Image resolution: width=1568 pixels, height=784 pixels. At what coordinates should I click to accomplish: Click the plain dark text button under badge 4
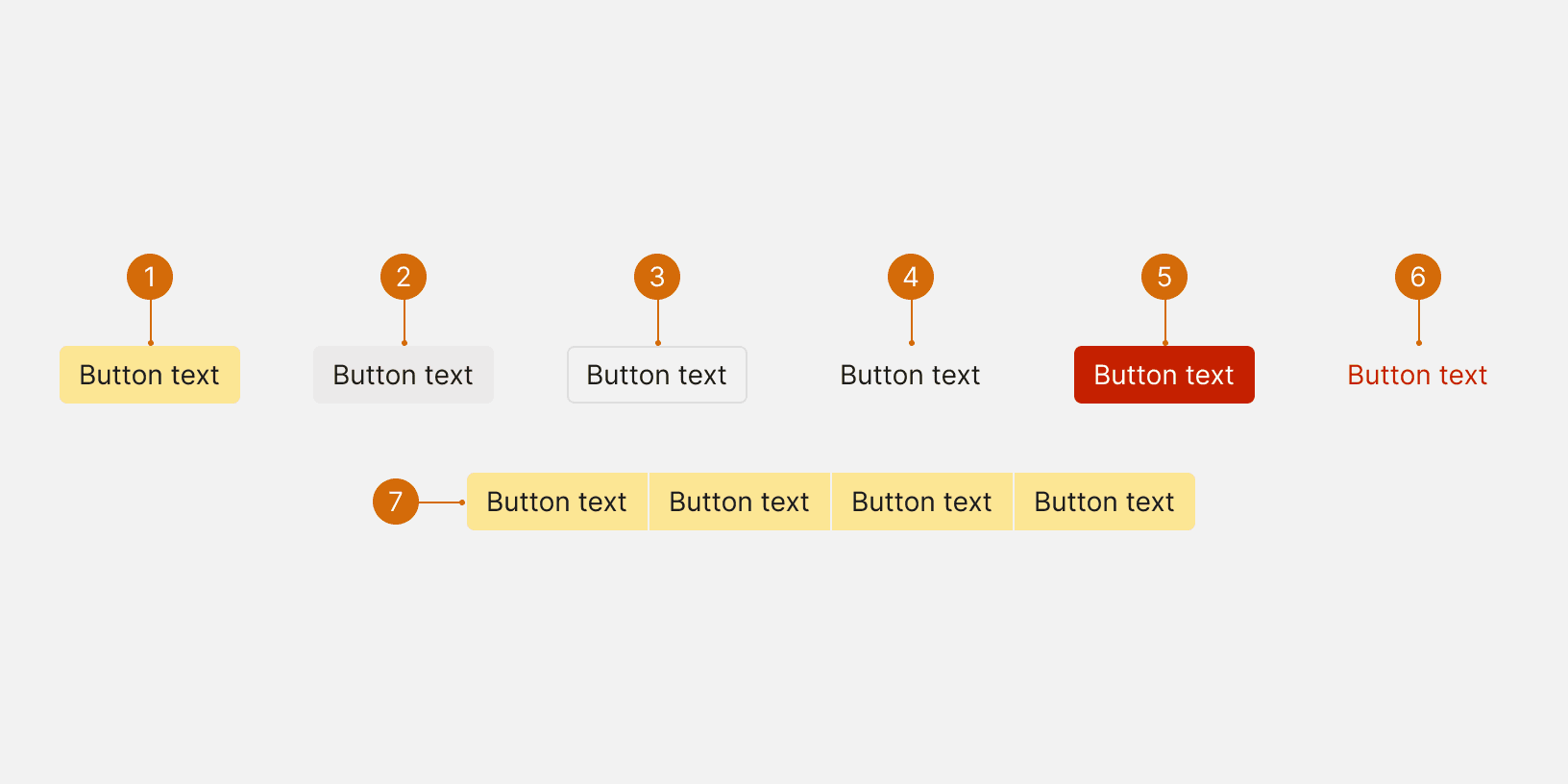click(x=911, y=375)
